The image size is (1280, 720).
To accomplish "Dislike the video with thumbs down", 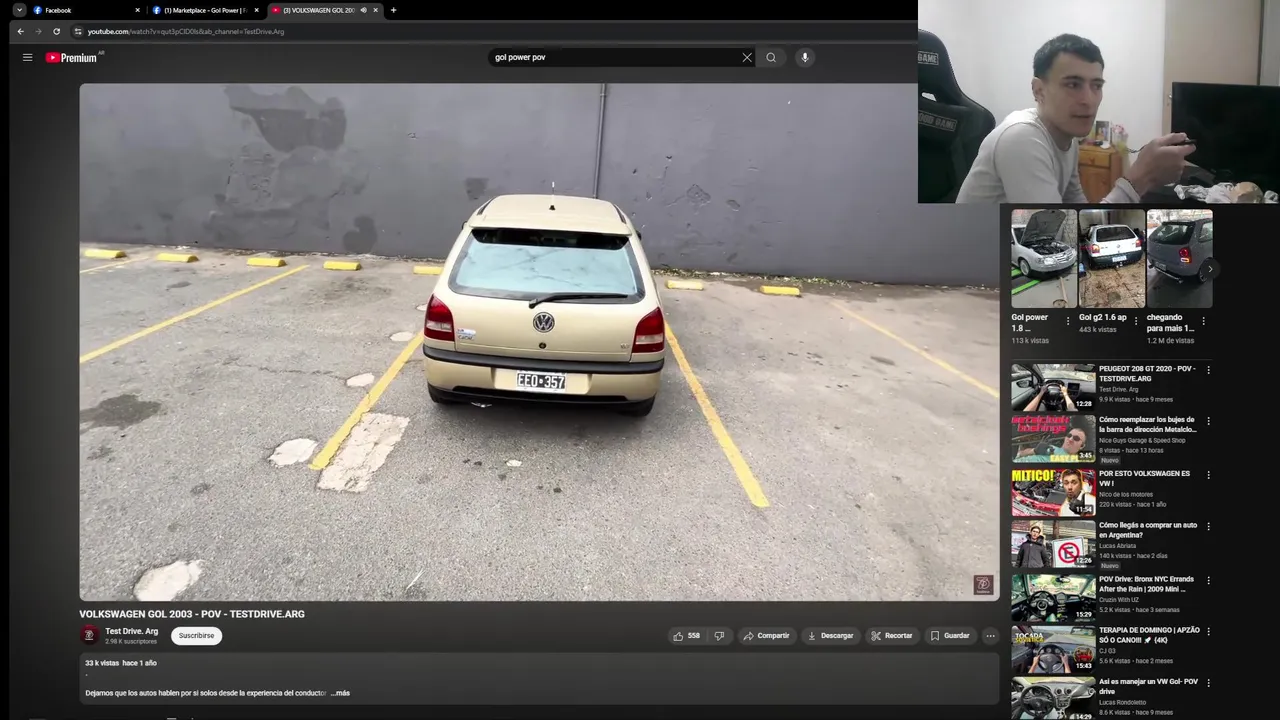I will point(719,636).
